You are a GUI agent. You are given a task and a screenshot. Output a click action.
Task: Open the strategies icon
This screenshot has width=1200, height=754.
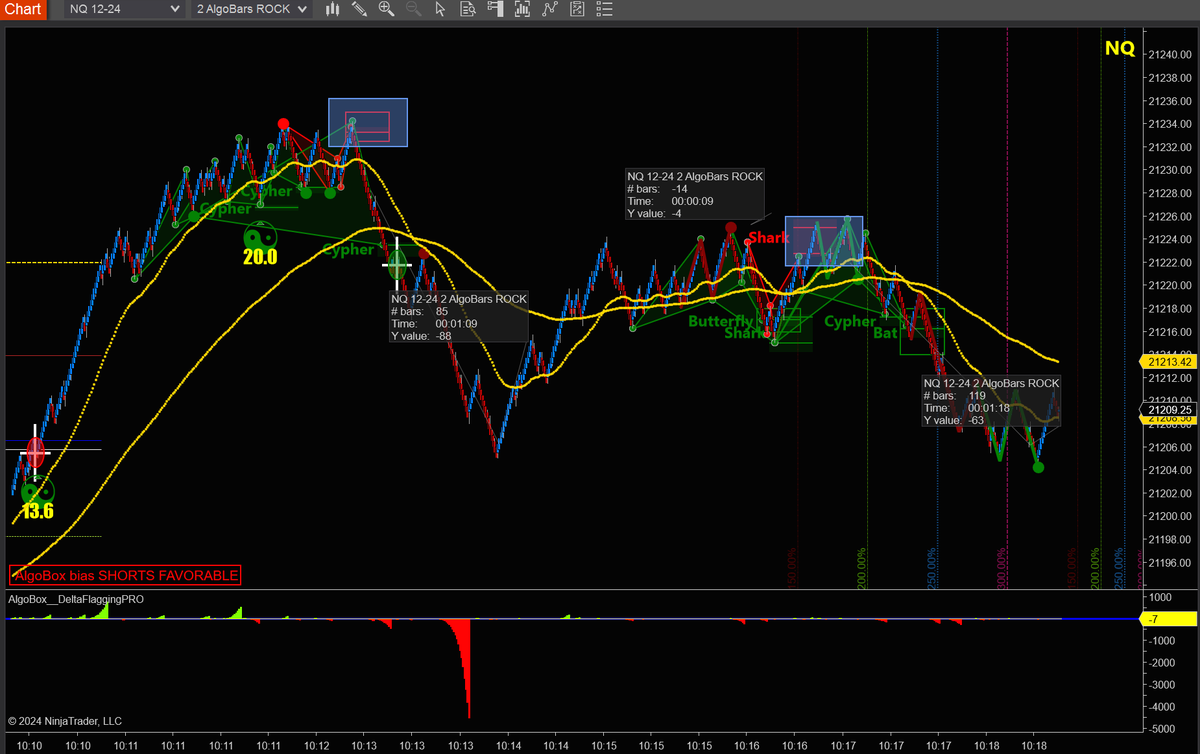coord(575,9)
